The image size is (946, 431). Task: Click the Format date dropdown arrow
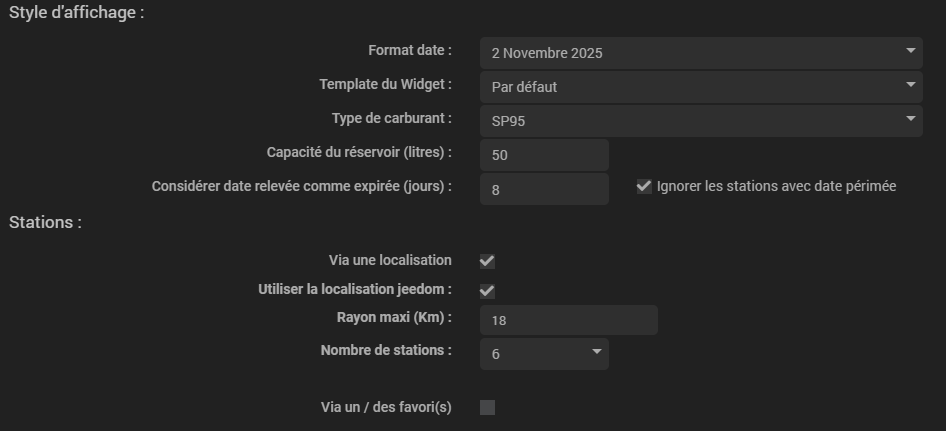911,51
